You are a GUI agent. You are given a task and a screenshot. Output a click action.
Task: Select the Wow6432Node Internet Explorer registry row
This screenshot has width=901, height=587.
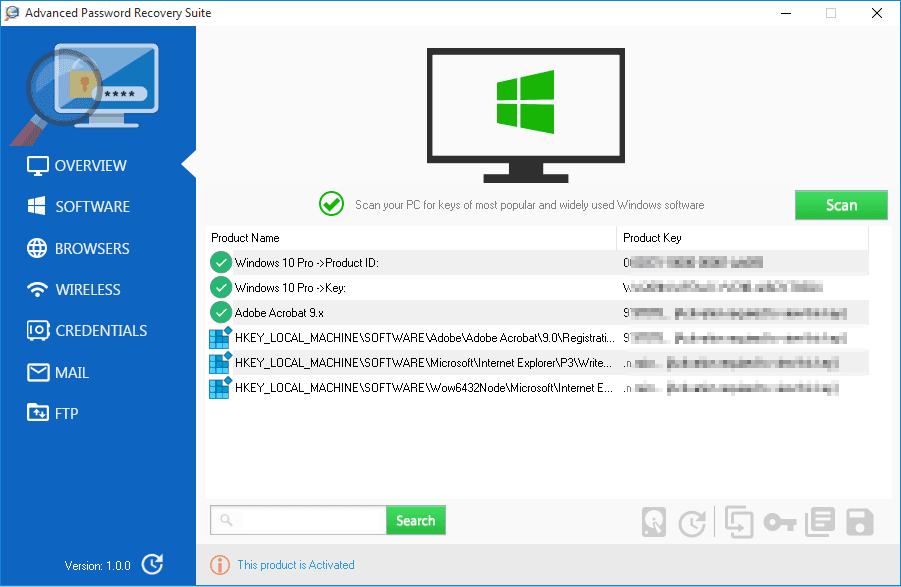pos(537,388)
